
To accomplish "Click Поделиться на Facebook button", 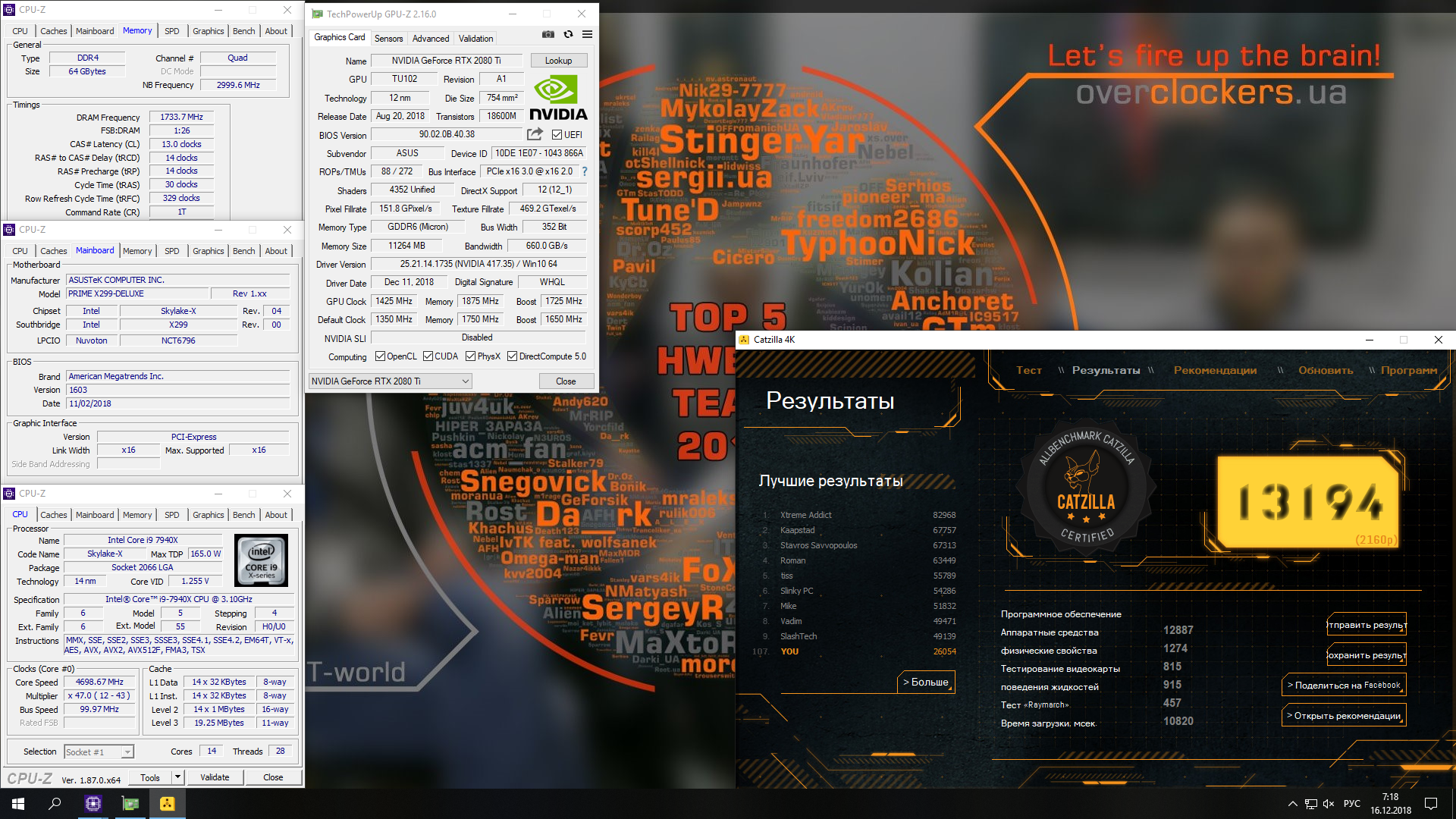I will coord(1344,685).
